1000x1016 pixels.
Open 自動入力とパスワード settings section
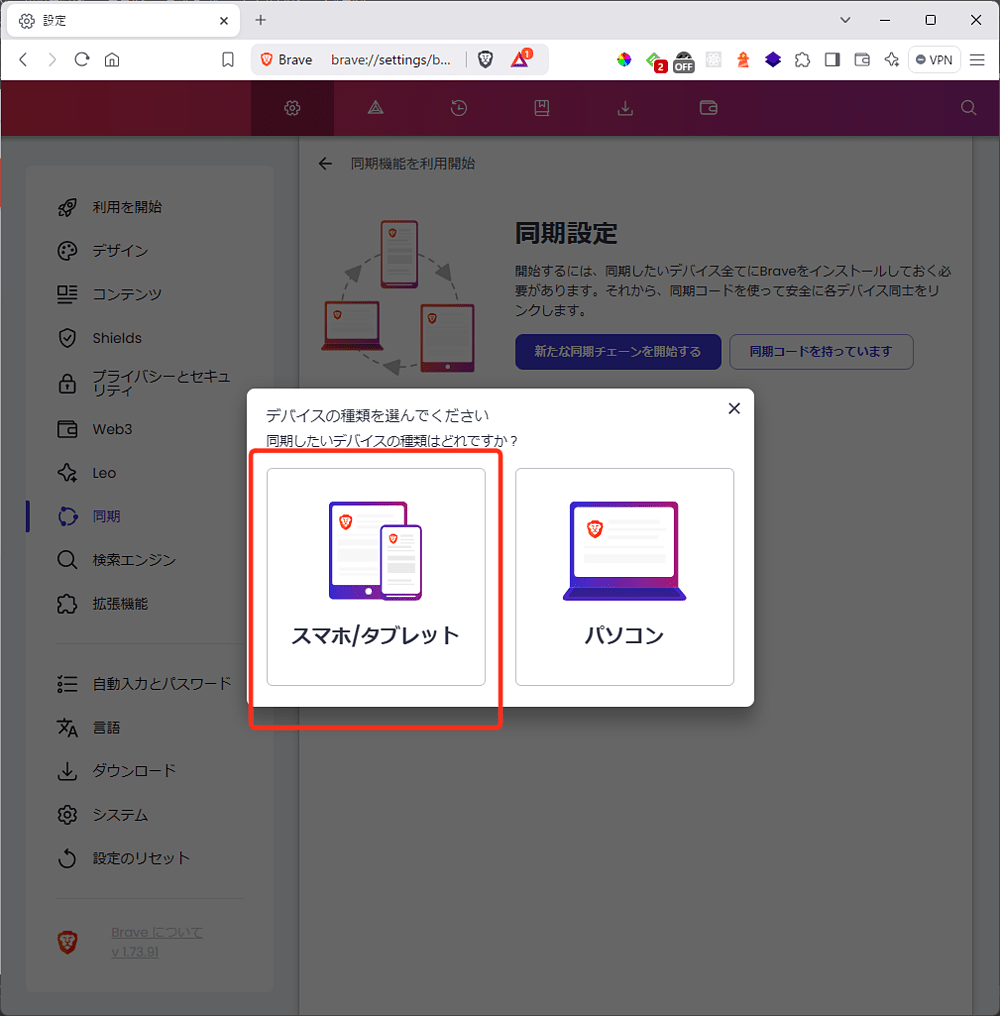click(x=161, y=684)
